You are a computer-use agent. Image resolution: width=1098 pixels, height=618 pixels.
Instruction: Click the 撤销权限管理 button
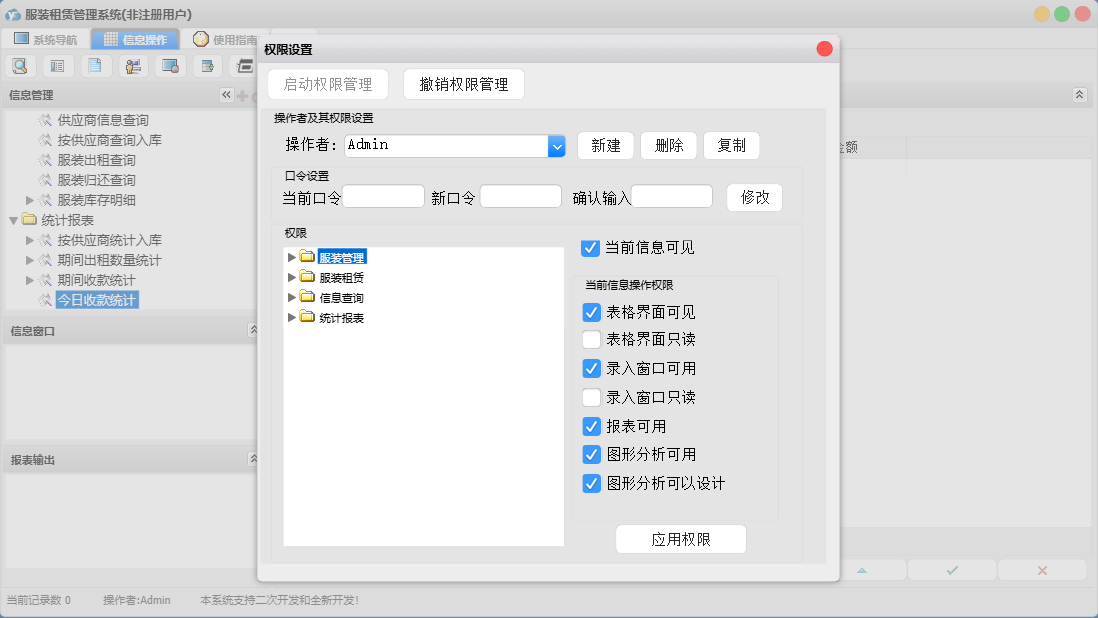464,85
